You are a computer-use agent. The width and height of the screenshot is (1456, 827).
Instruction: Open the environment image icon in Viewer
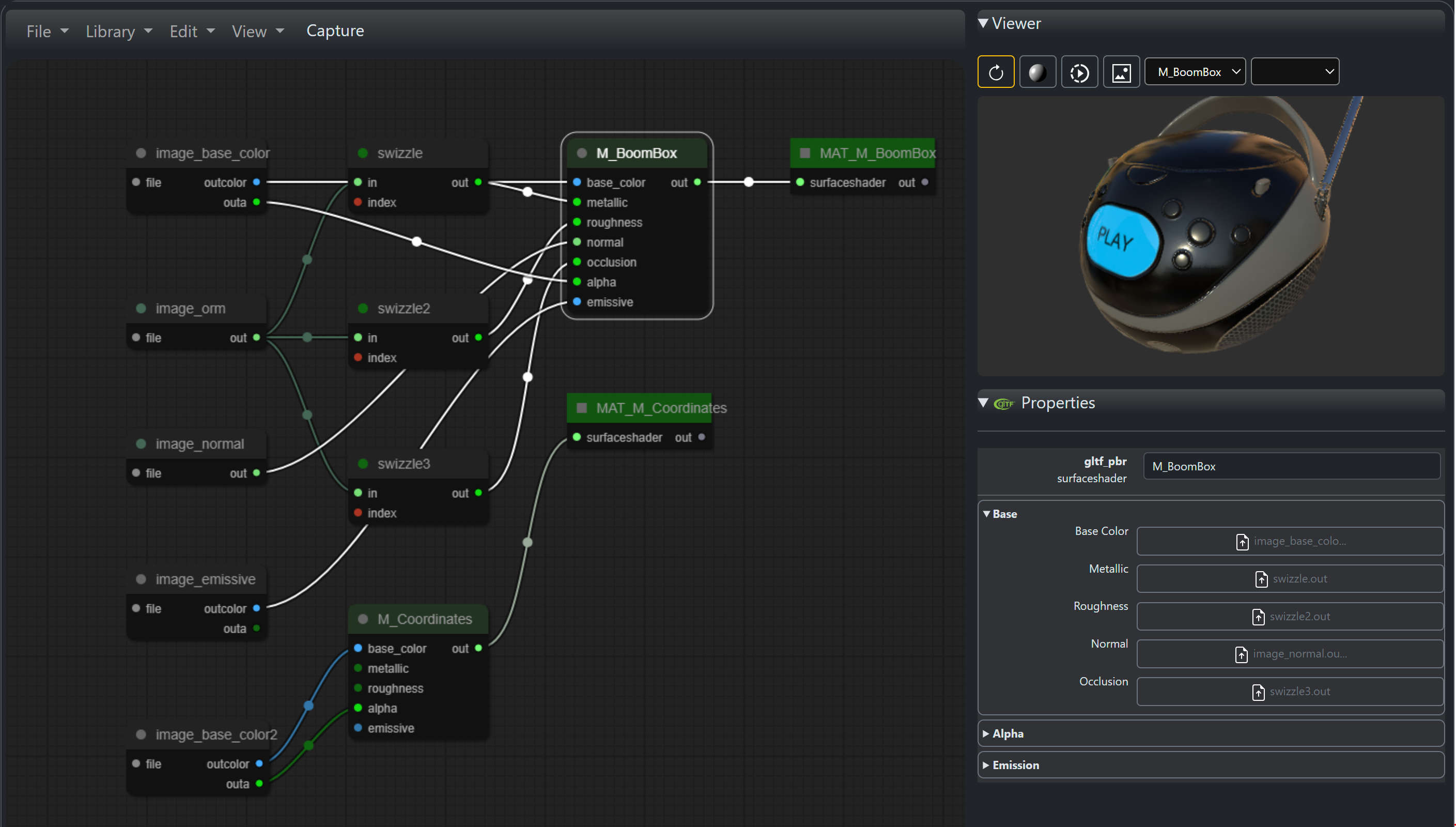click(x=1122, y=71)
